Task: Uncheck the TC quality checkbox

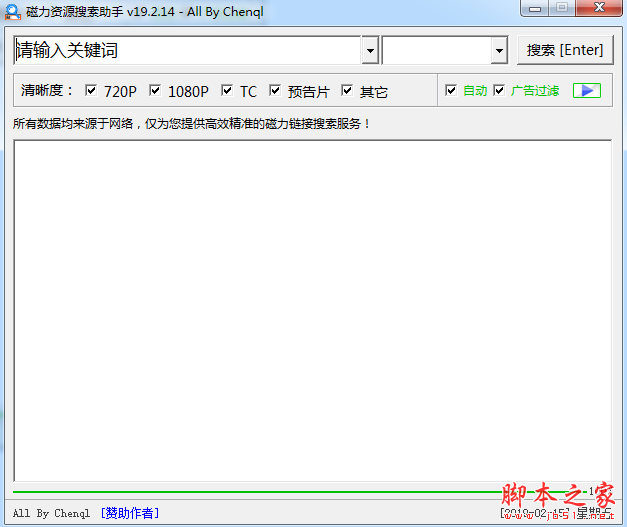Action: (227, 90)
